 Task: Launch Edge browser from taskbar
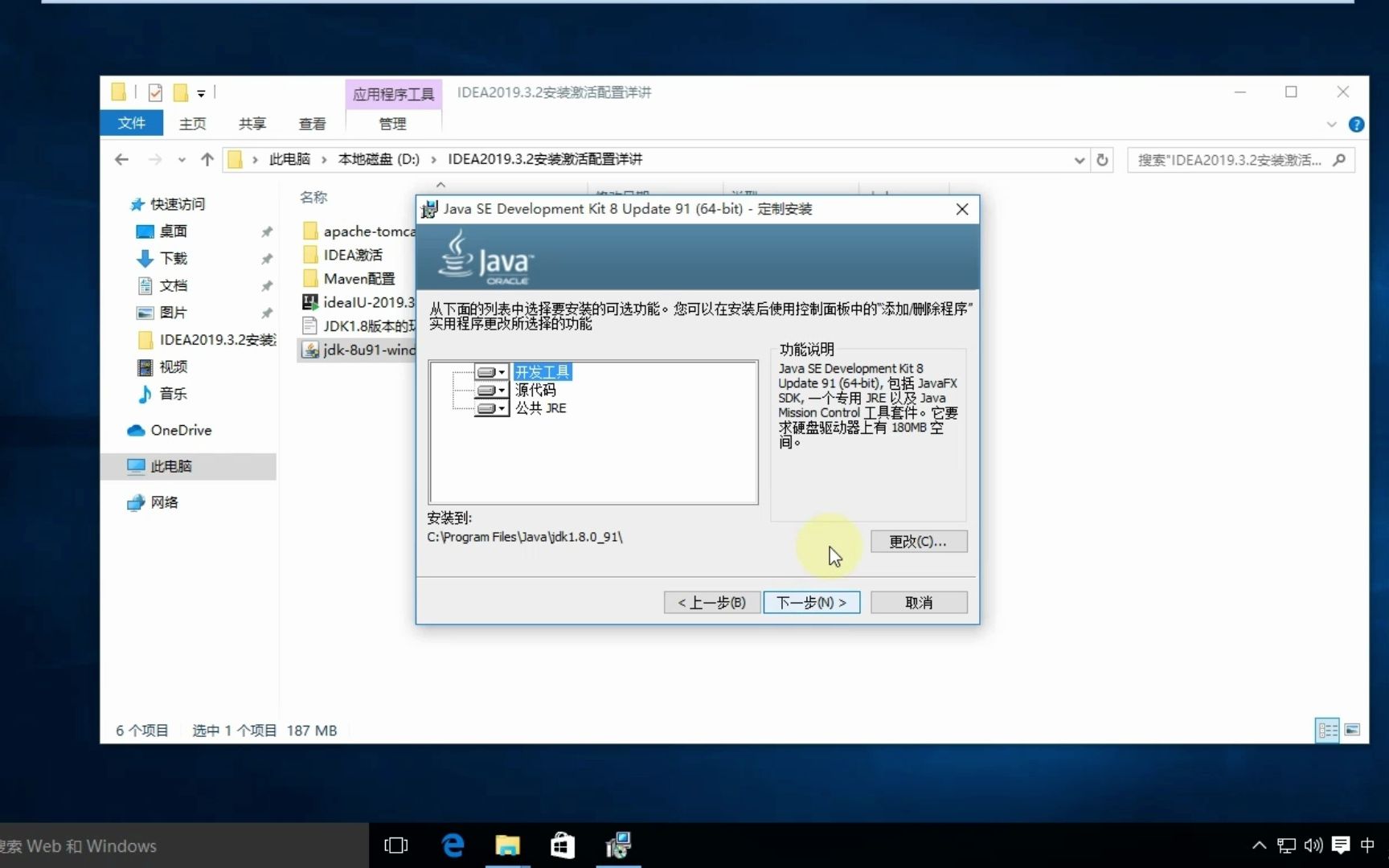[453, 845]
